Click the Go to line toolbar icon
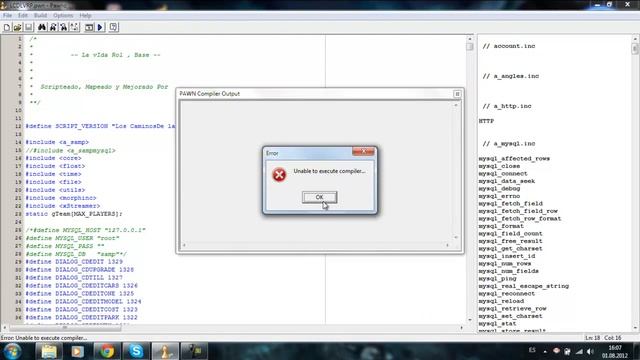 click(x=74, y=27)
